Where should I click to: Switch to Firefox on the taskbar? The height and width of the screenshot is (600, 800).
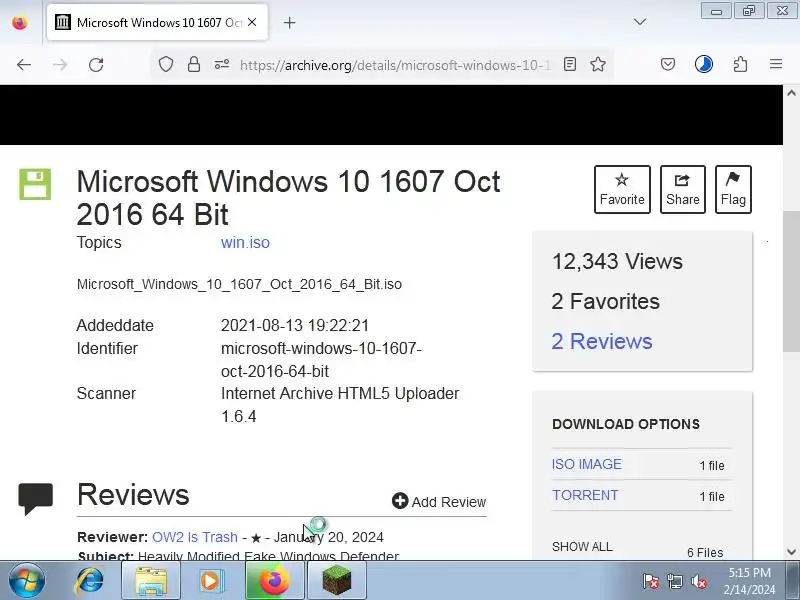(274, 581)
